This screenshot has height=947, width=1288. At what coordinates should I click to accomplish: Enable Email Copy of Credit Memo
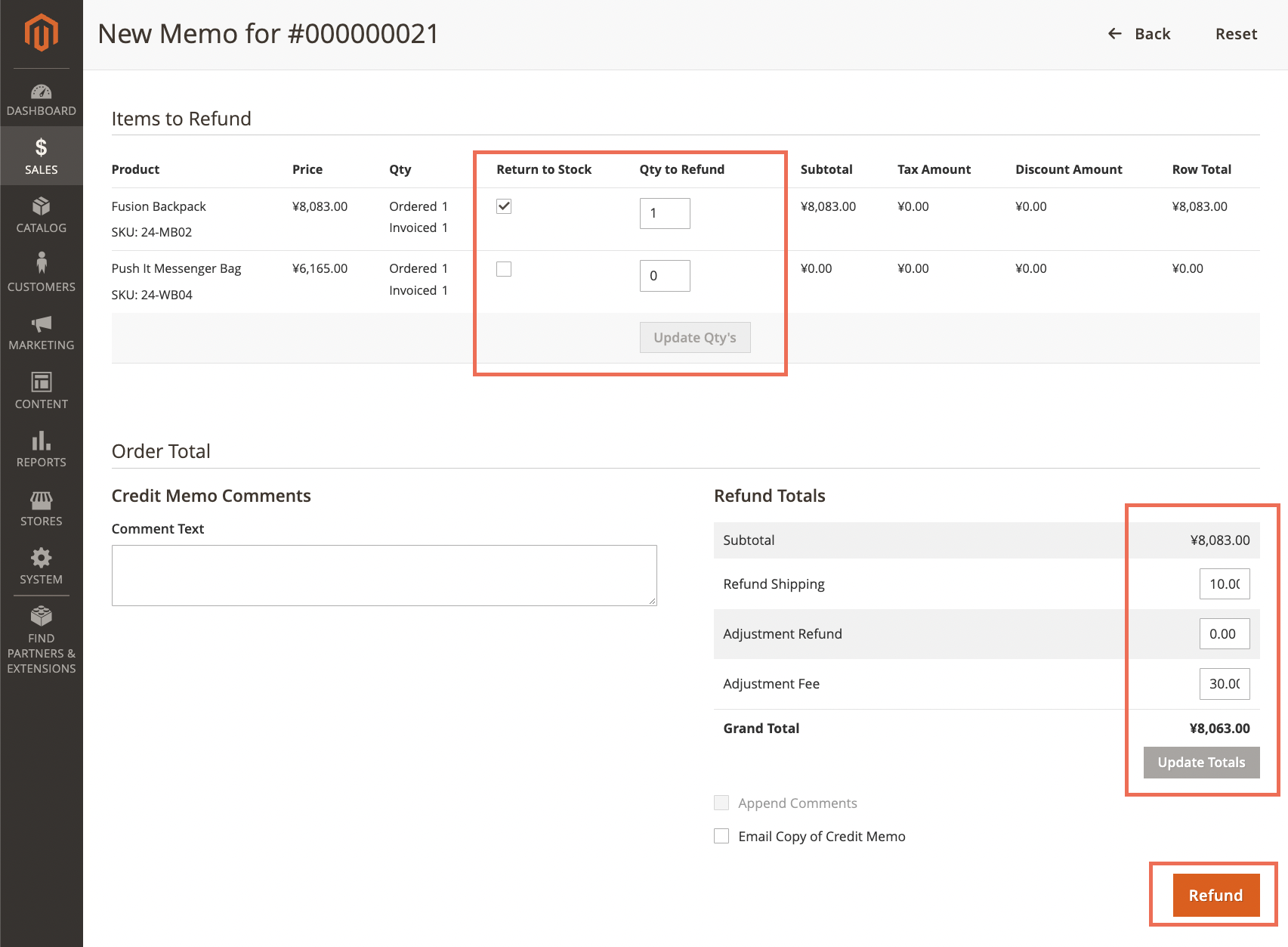point(721,836)
